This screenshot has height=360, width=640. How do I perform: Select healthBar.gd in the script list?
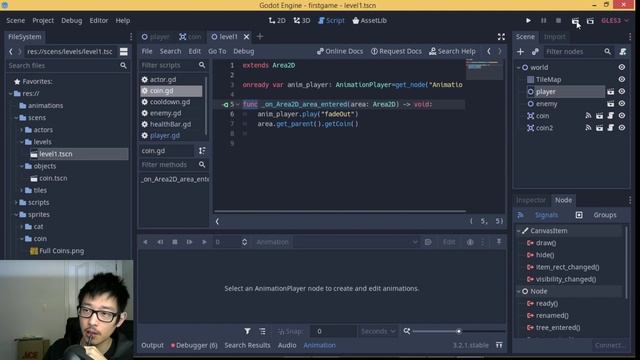(171, 124)
